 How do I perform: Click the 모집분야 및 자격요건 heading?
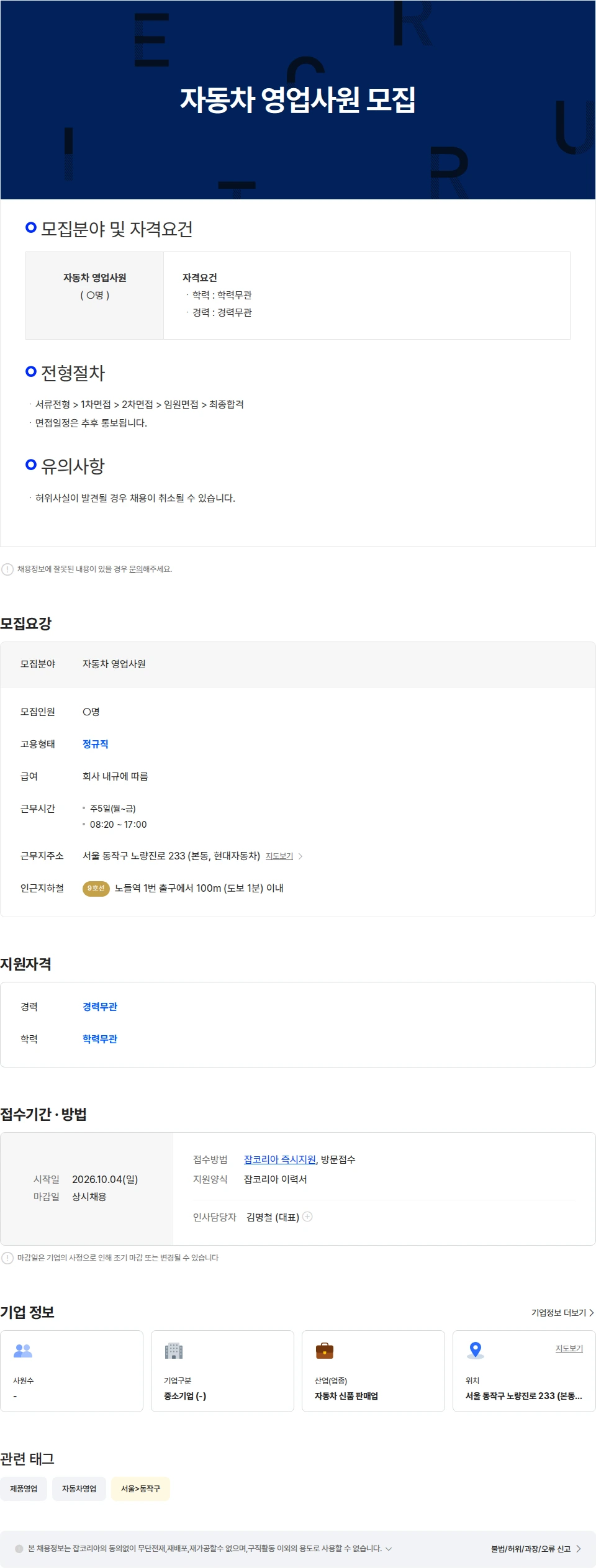pos(117,229)
